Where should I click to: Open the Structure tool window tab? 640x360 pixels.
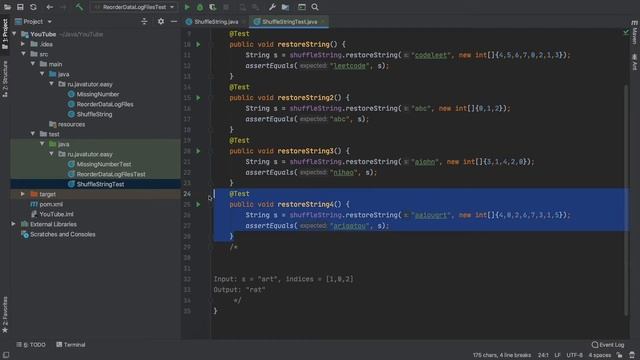click(x=5, y=78)
